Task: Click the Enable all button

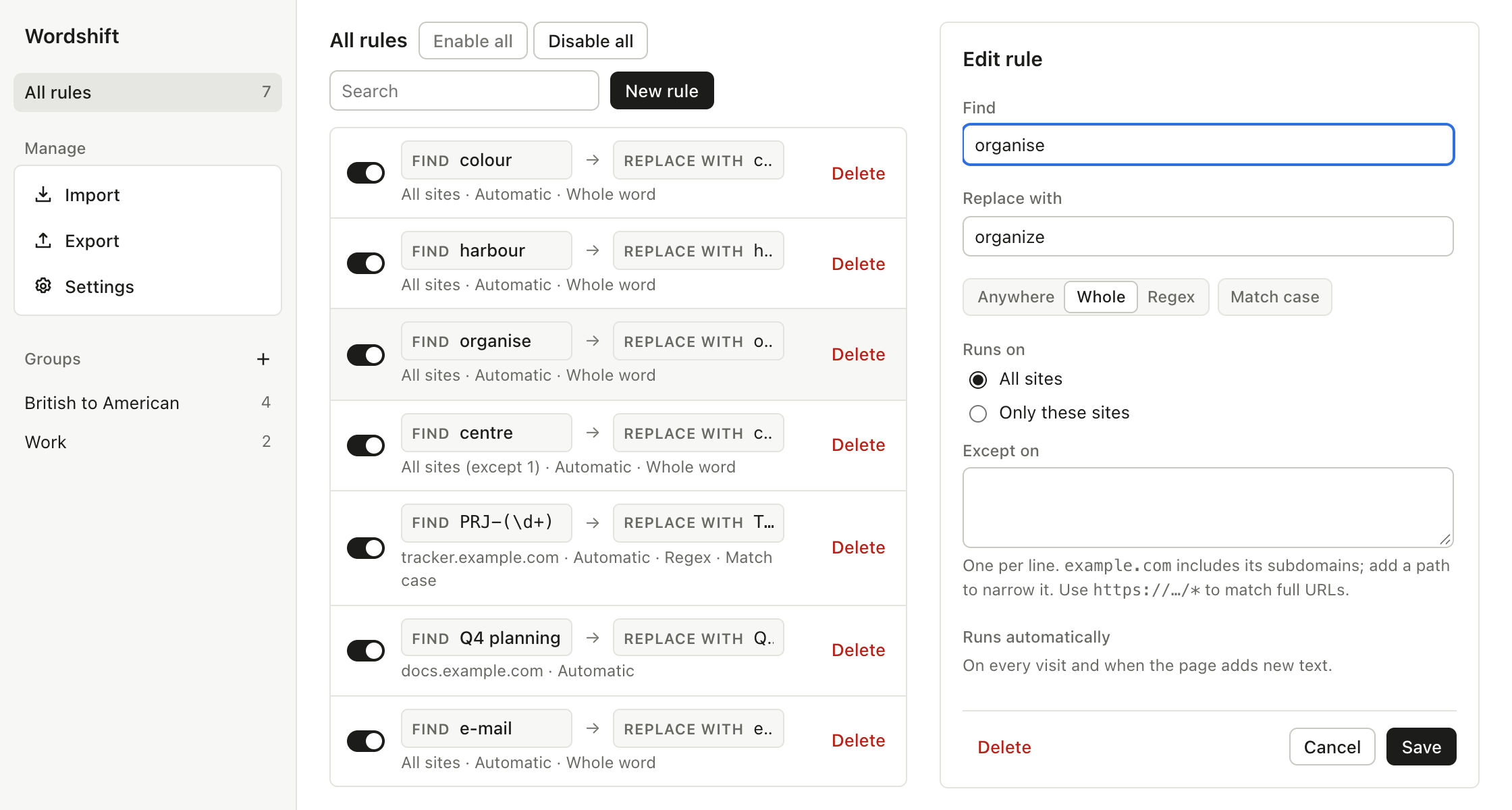Action: 473,41
